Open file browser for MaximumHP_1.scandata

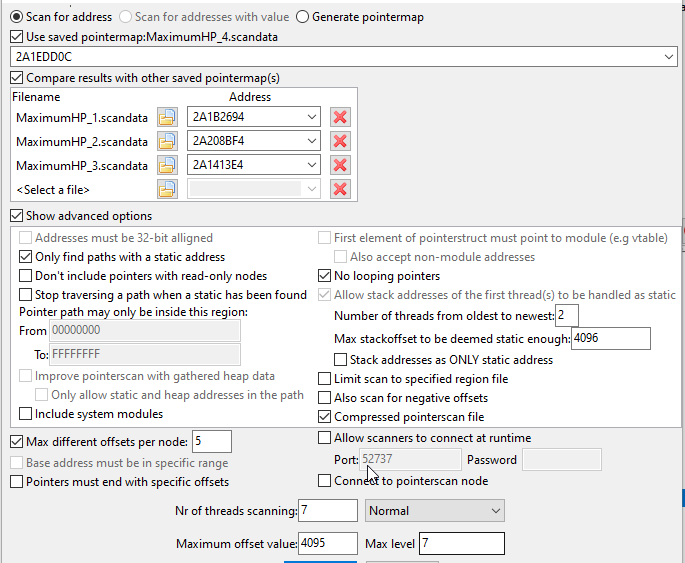click(167, 118)
